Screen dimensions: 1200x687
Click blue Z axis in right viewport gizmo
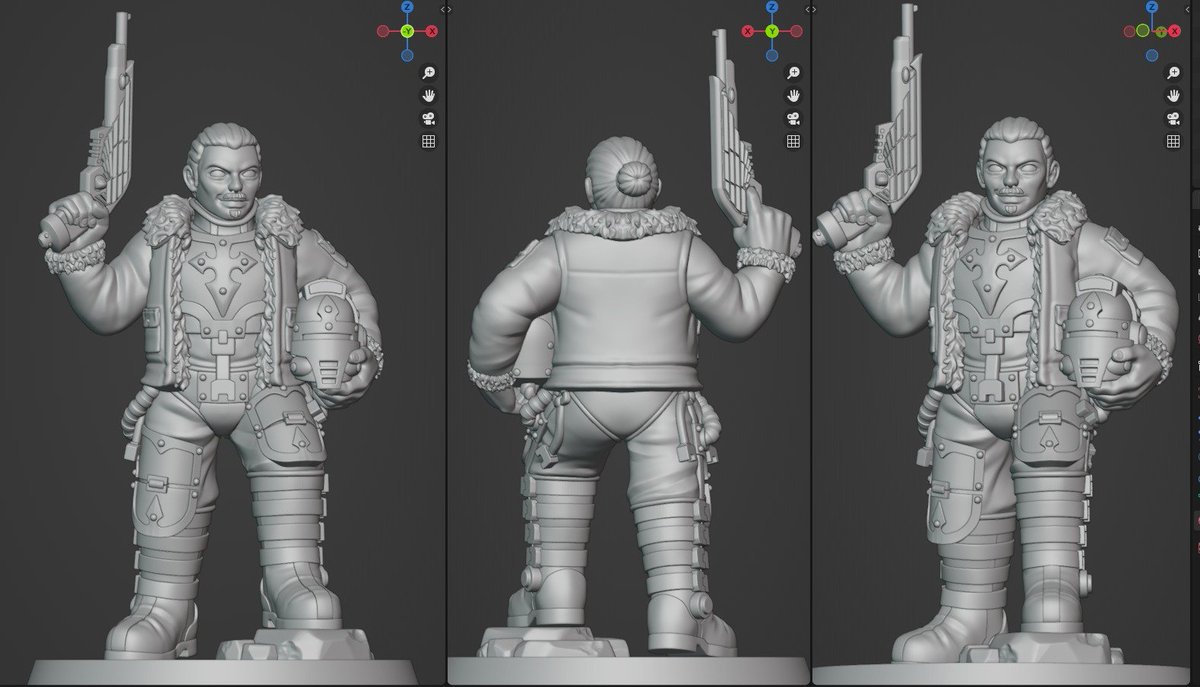[x=1152, y=7]
